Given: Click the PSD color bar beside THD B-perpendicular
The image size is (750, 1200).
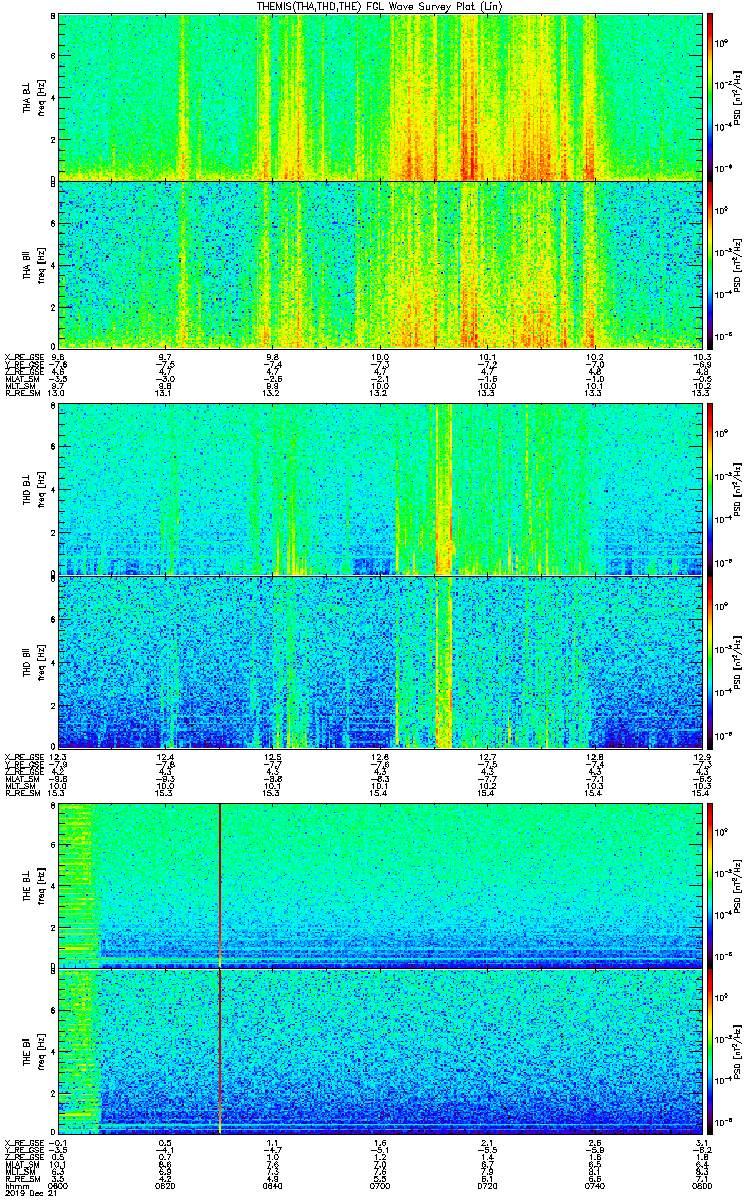Looking at the screenshot, I should tap(710, 489).
